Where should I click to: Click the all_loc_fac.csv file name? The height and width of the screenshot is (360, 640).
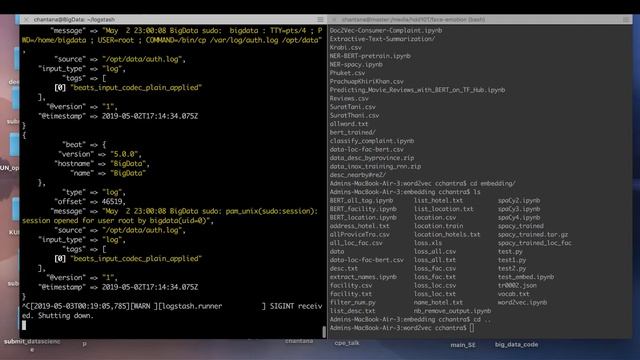point(356,243)
